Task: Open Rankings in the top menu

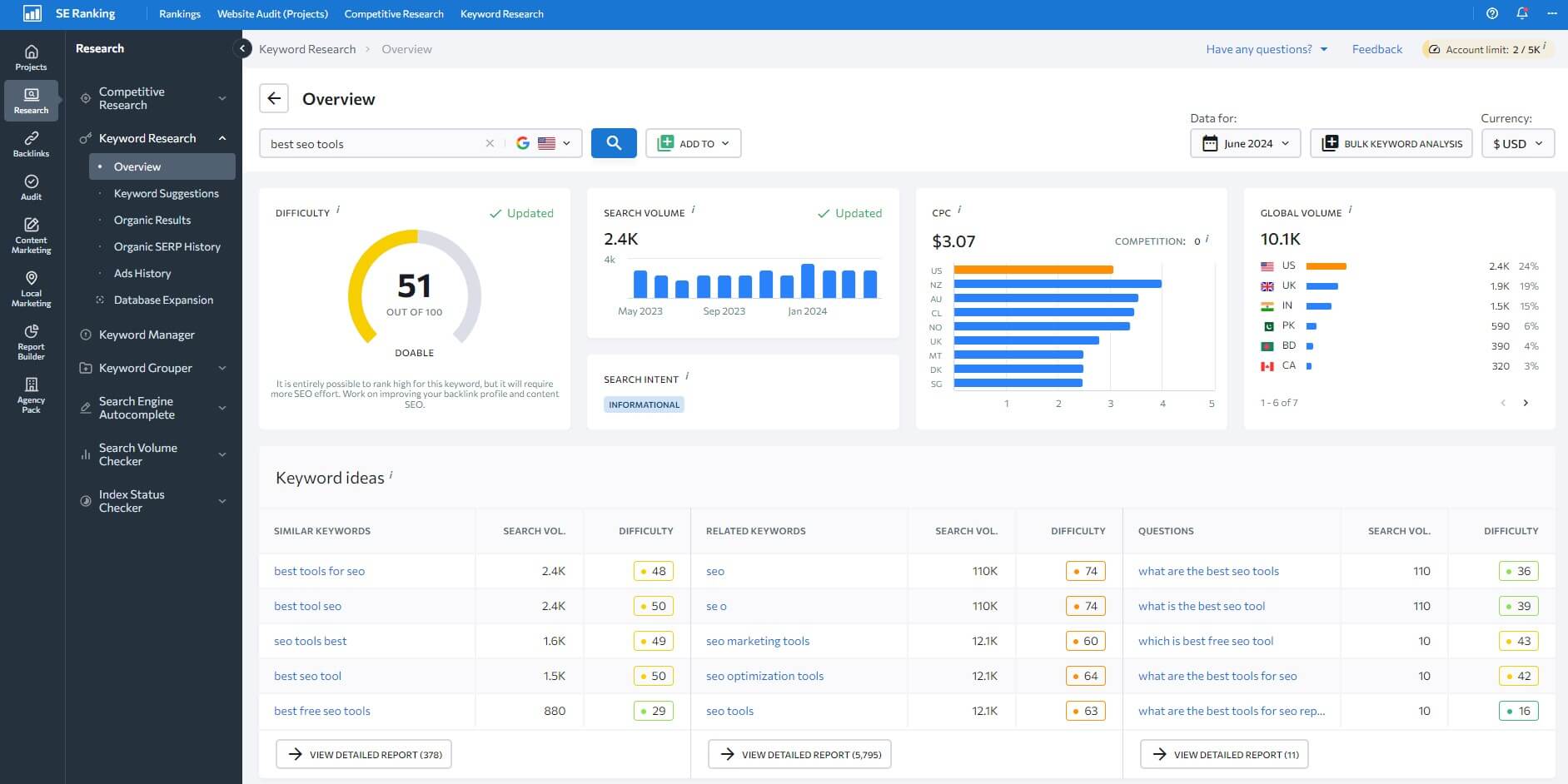Action: (180, 14)
